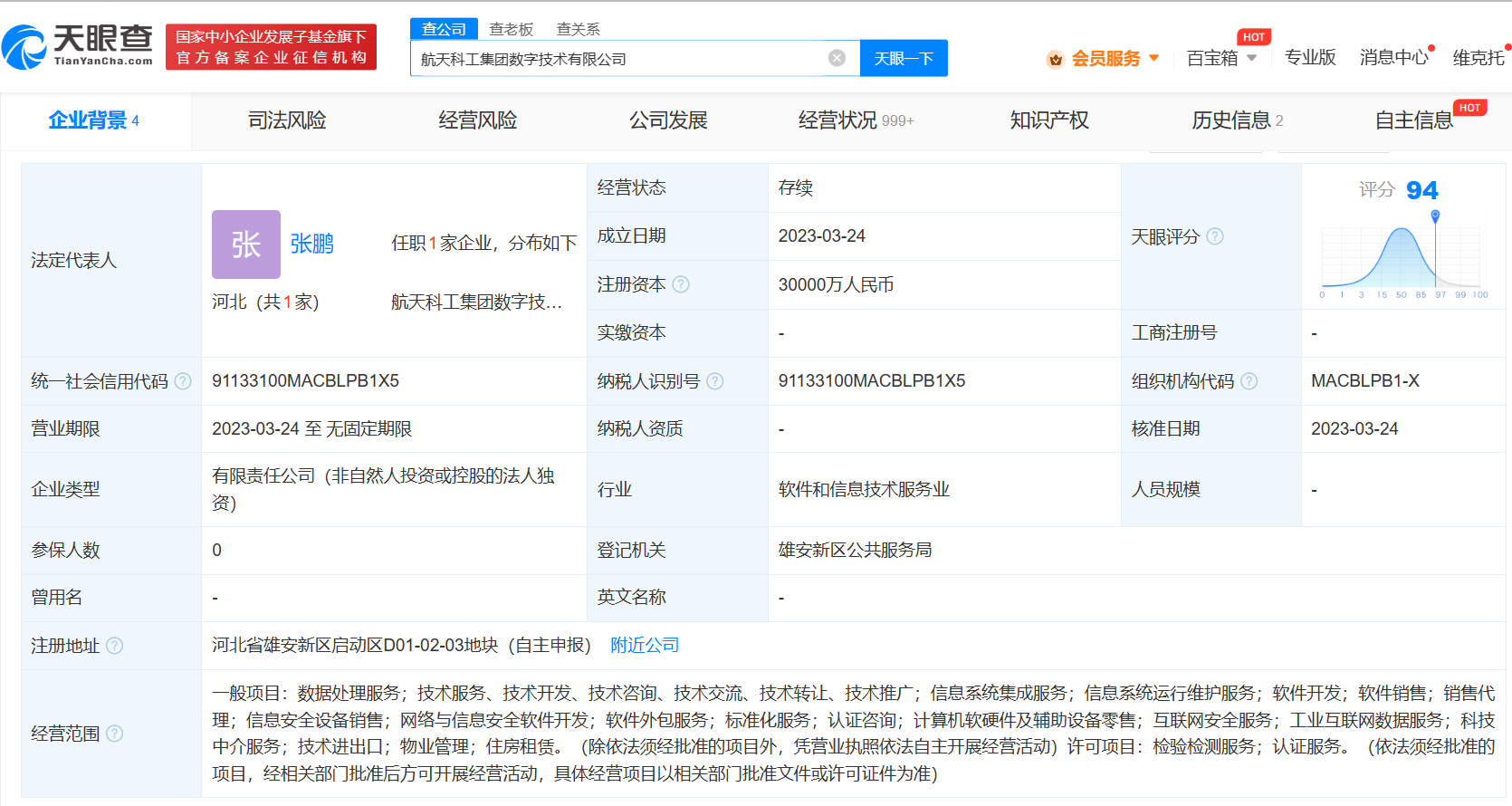Click the 软件和信息技术服务业 industry value
The height and width of the screenshot is (806, 1512).
864,490
